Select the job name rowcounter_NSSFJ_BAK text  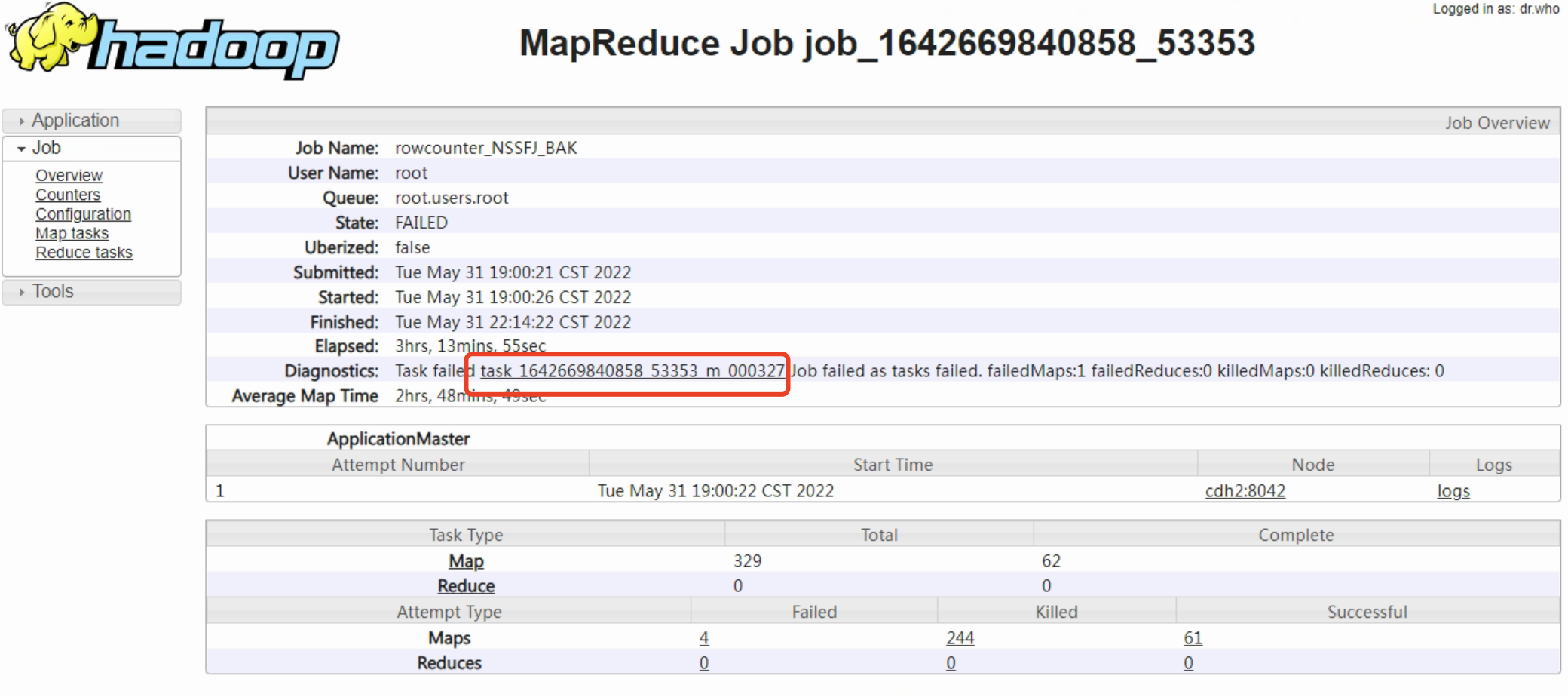click(485, 148)
